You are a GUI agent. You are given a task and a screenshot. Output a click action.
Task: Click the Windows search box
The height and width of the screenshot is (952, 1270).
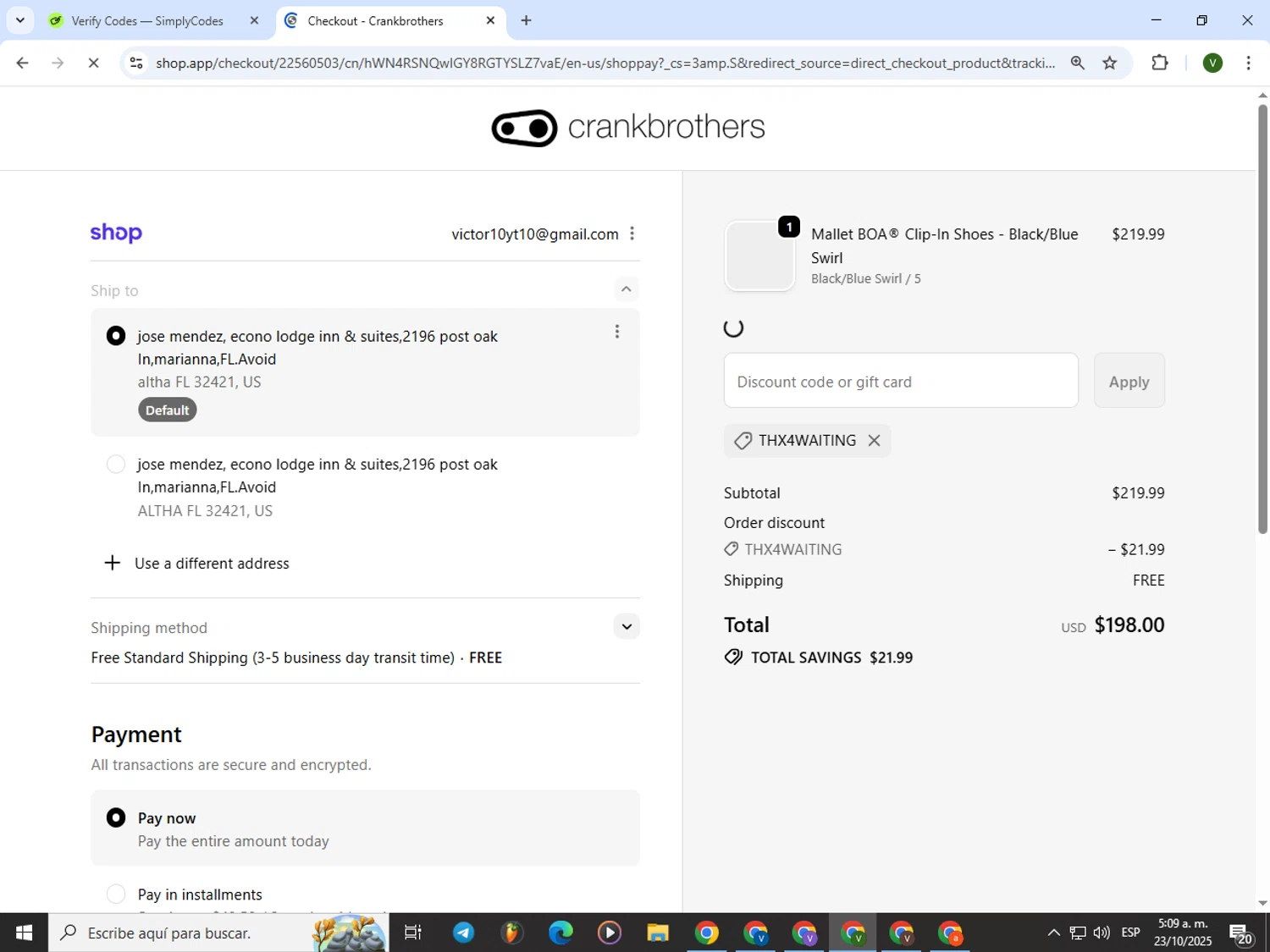[x=218, y=933]
